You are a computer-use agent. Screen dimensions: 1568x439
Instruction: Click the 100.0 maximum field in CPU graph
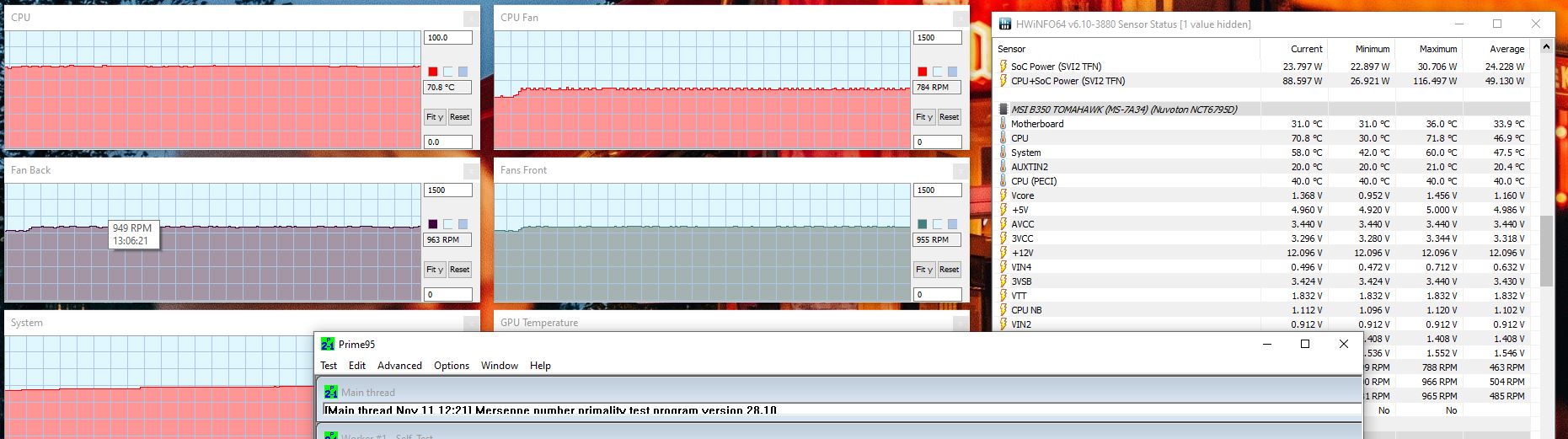[x=448, y=38]
